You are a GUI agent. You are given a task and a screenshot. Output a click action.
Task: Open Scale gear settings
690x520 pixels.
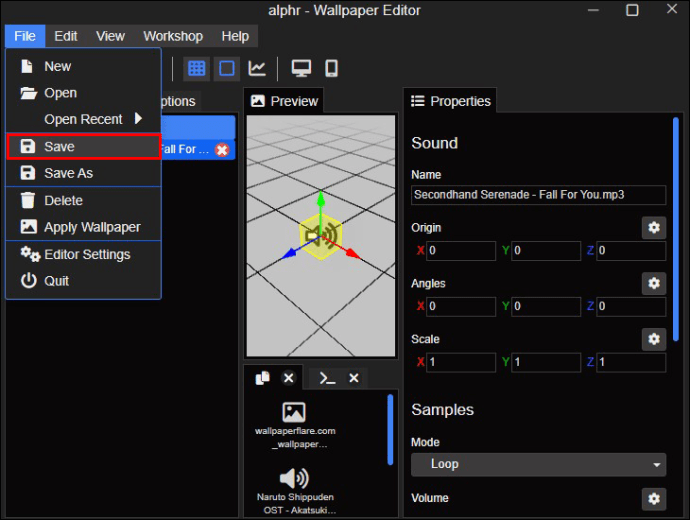coord(653,339)
